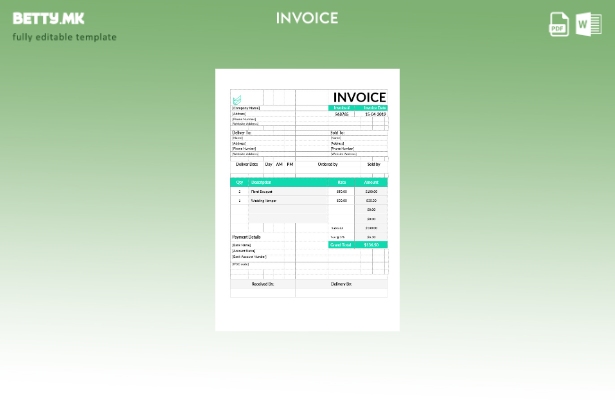Click the teal Grand Total row

tap(357, 244)
